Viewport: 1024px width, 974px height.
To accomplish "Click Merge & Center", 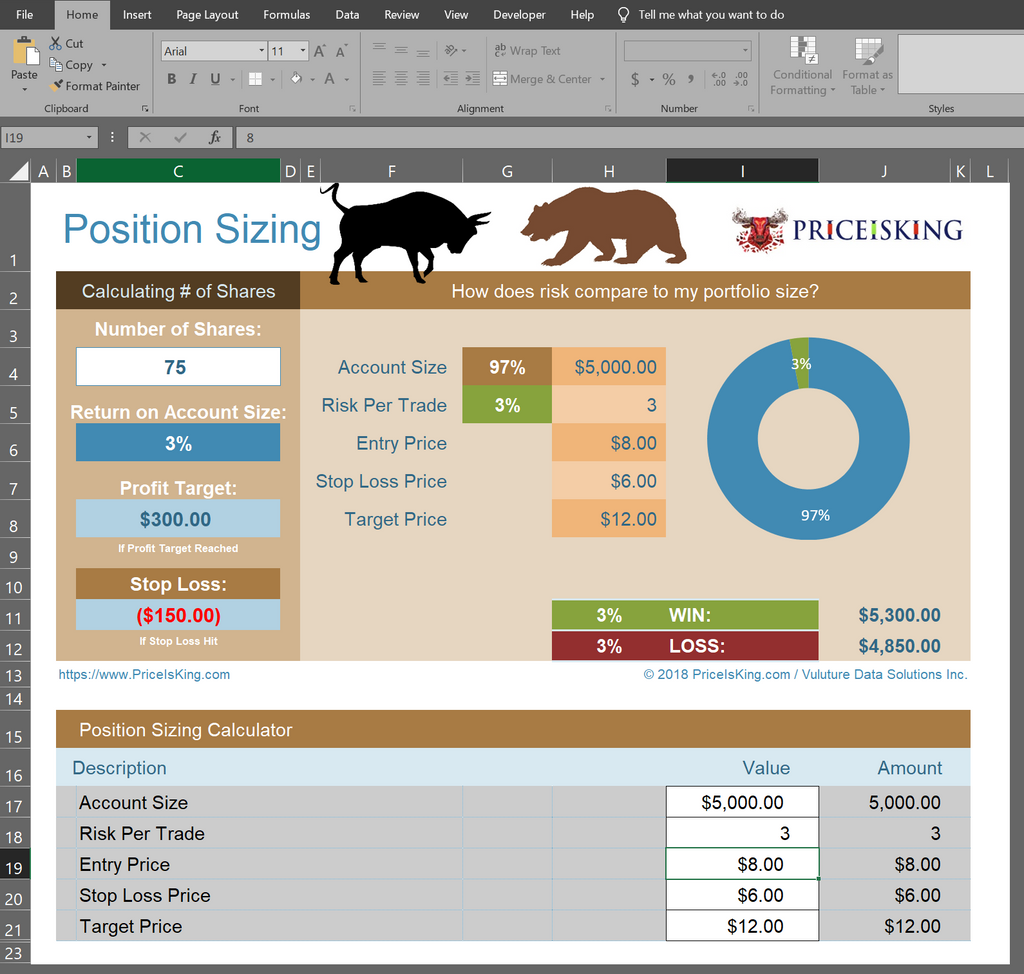I will click(x=542, y=79).
